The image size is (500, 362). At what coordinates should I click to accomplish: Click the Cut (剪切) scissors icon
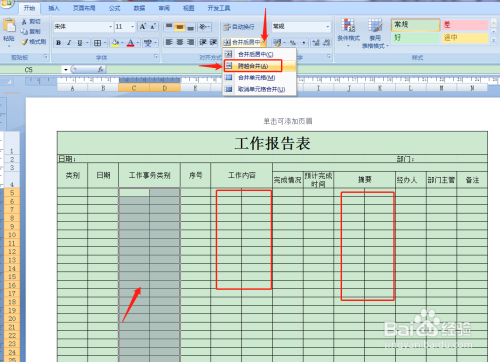point(24,22)
